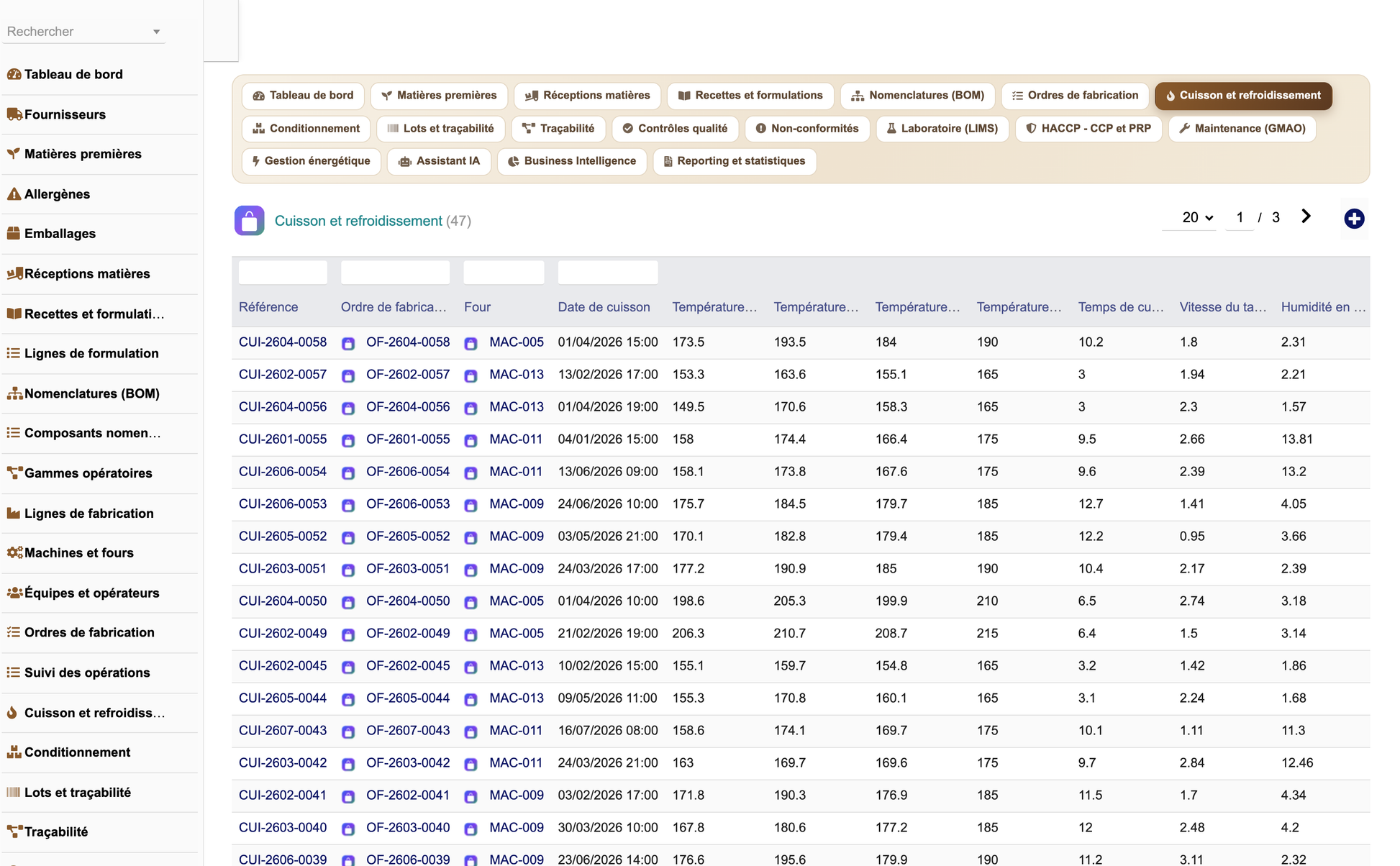Viewport: 1400px width, 866px height.
Task: Click the Allergènes warning triangle icon
Action: pos(14,194)
